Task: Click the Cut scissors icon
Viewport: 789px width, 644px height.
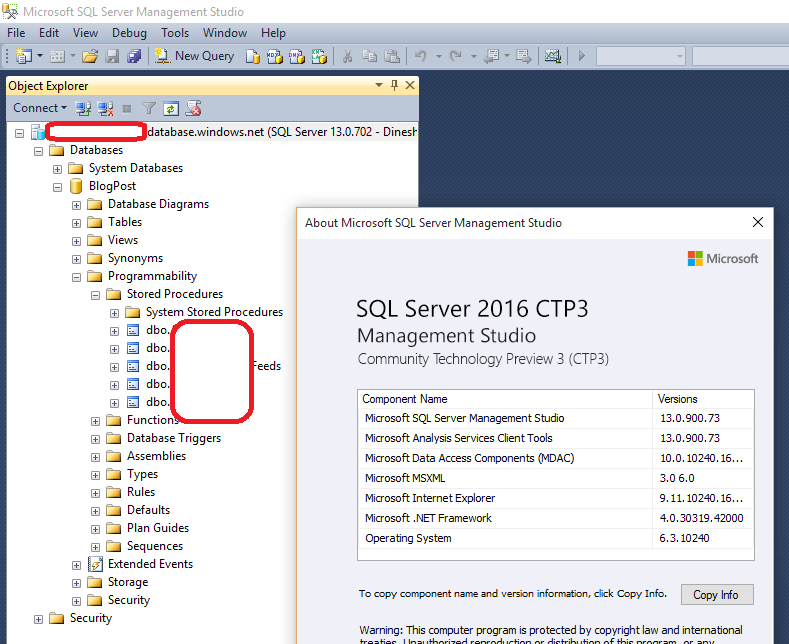Action: pos(347,56)
